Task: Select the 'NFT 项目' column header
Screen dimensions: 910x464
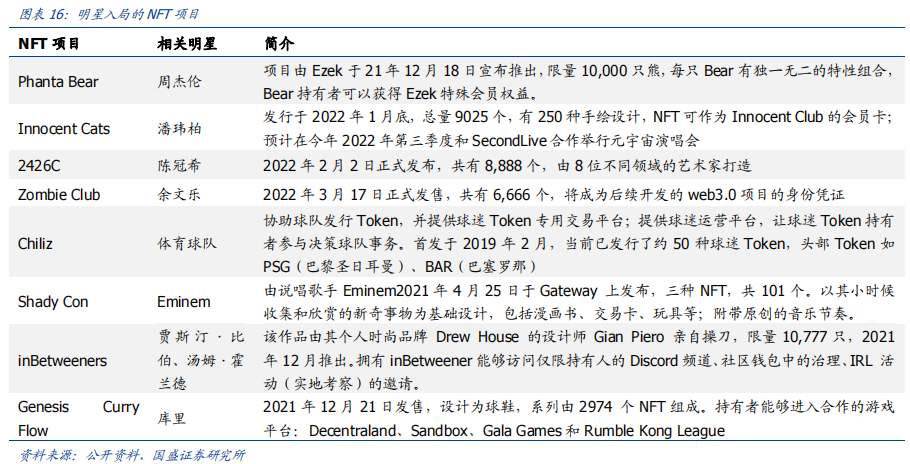Action: coord(49,44)
